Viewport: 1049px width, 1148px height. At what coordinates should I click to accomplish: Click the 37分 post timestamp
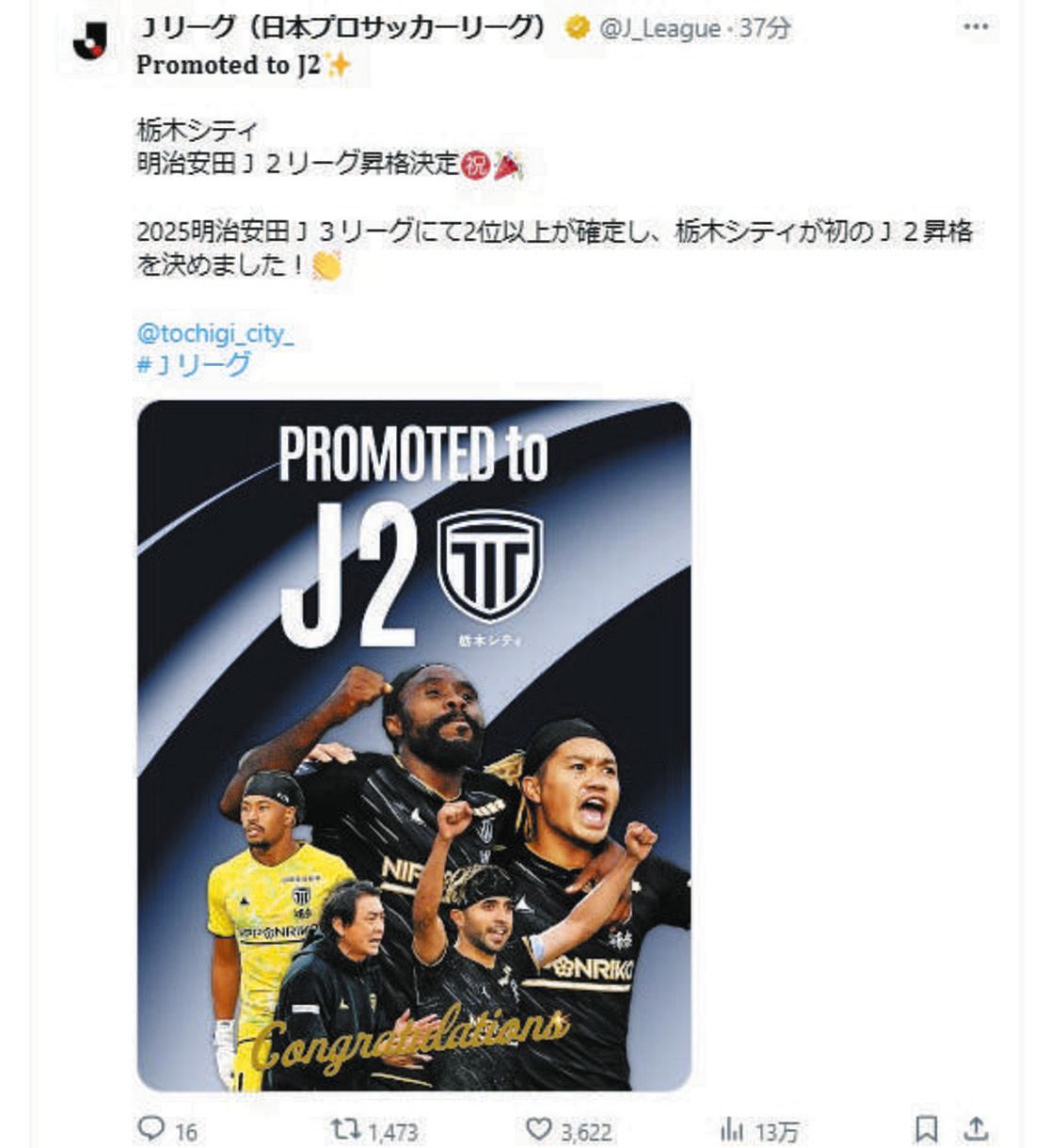[764, 29]
